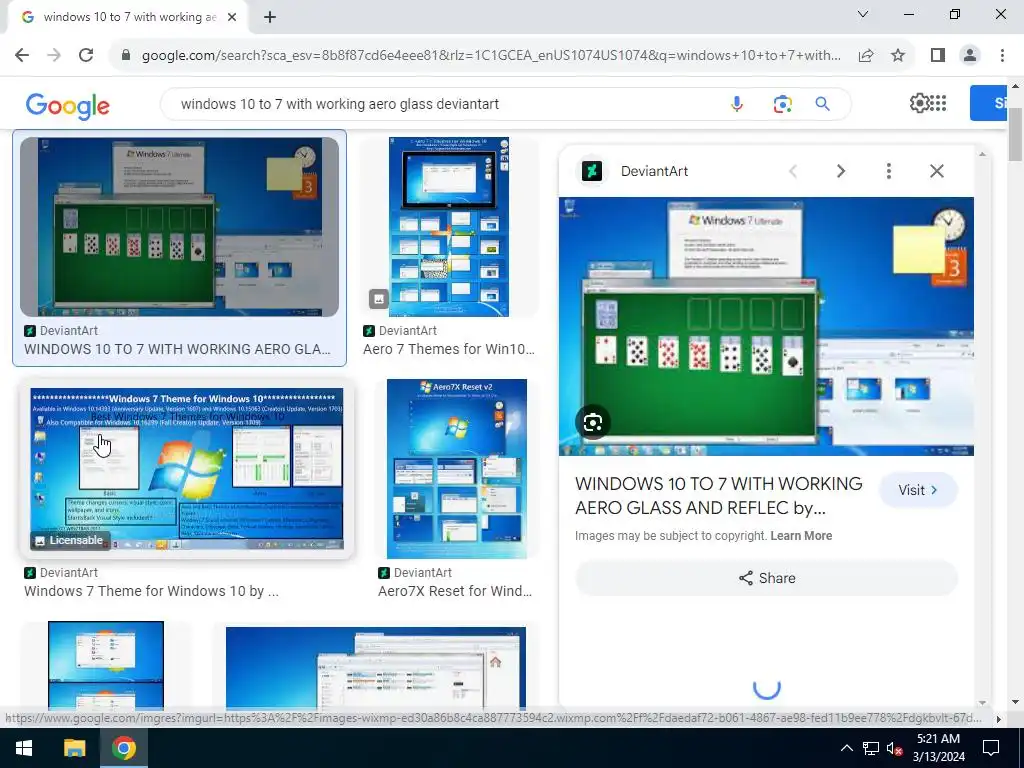The image size is (1024, 768).
Task: Click the page vertical scrollbar
Action: click(1015, 134)
